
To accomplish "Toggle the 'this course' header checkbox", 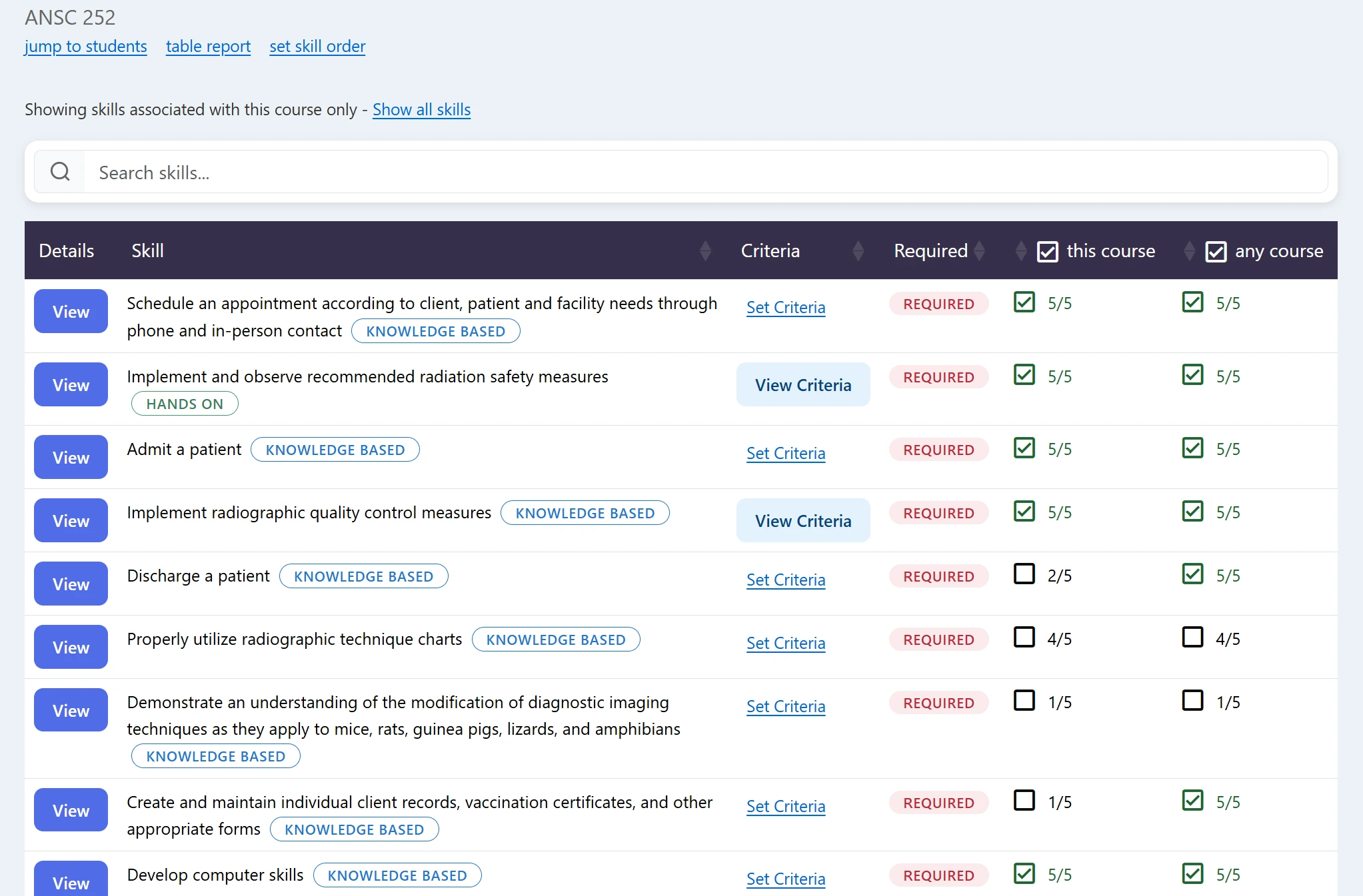I will tap(1047, 251).
